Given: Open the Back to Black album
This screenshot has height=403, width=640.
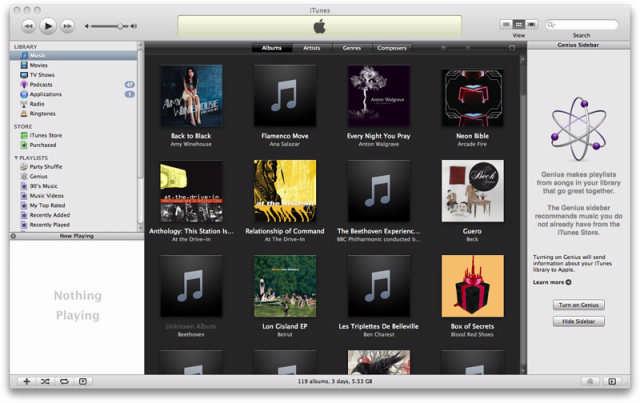Looking at the screenshot, I should [x=191, y=96].
